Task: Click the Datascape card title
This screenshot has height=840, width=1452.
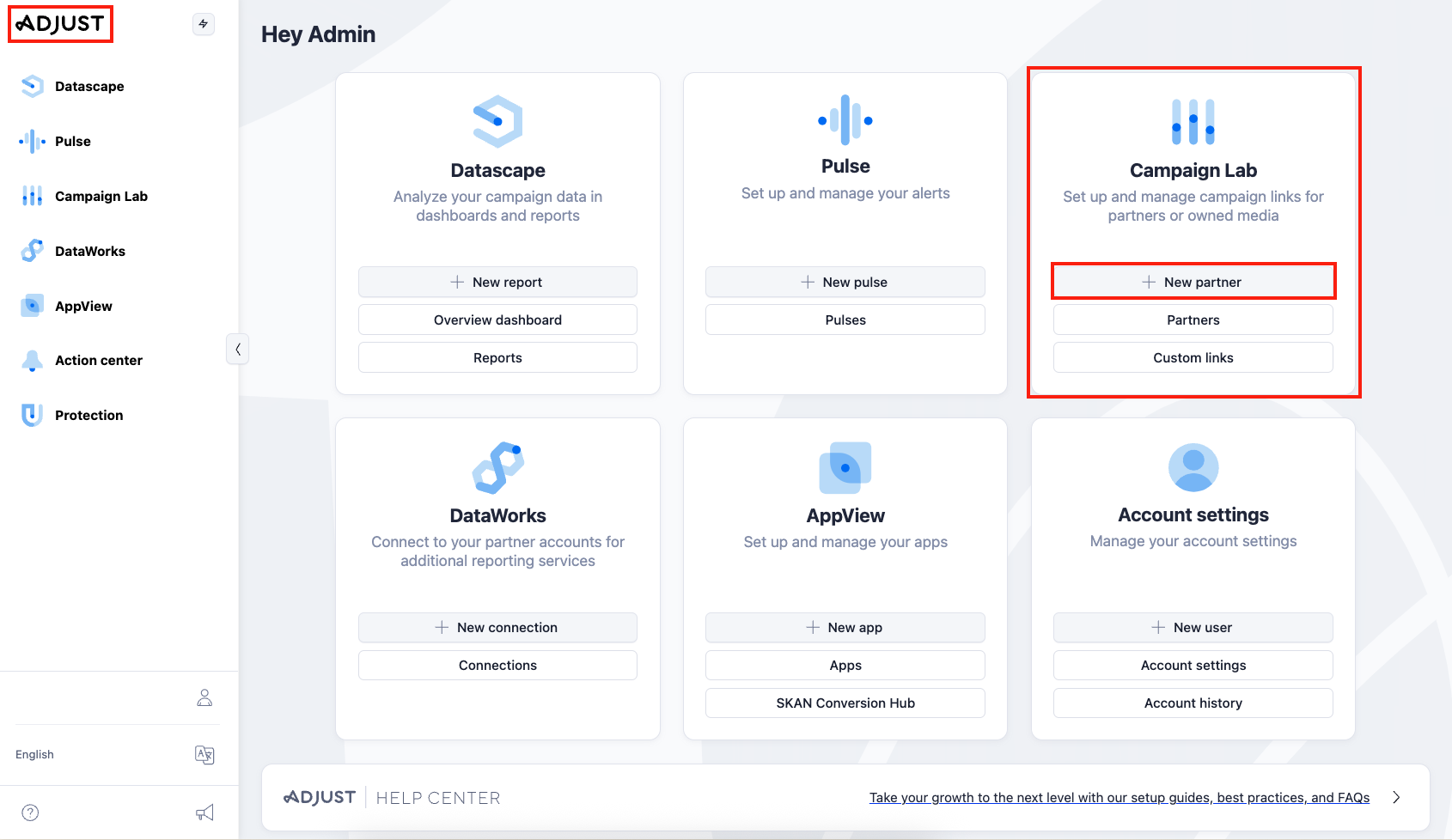Action: pyautogui.click(x=498, y=170)
